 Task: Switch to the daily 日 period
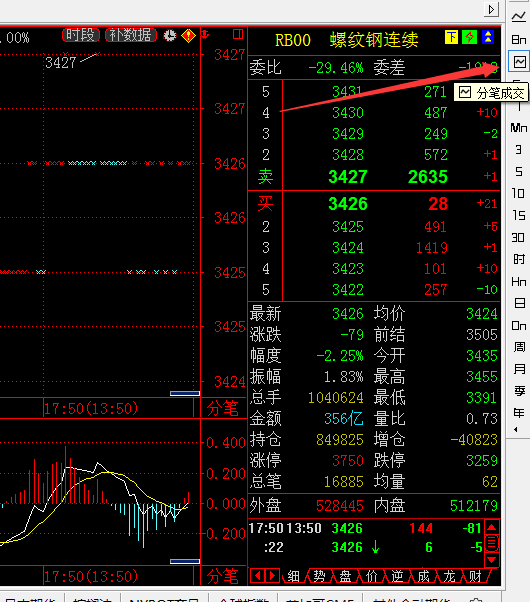point(519,303)
